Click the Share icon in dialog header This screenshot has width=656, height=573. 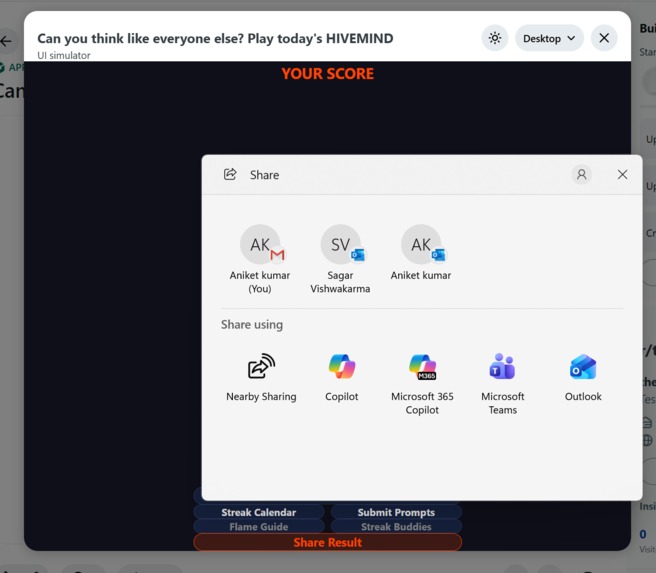click(x=230, y=174)
